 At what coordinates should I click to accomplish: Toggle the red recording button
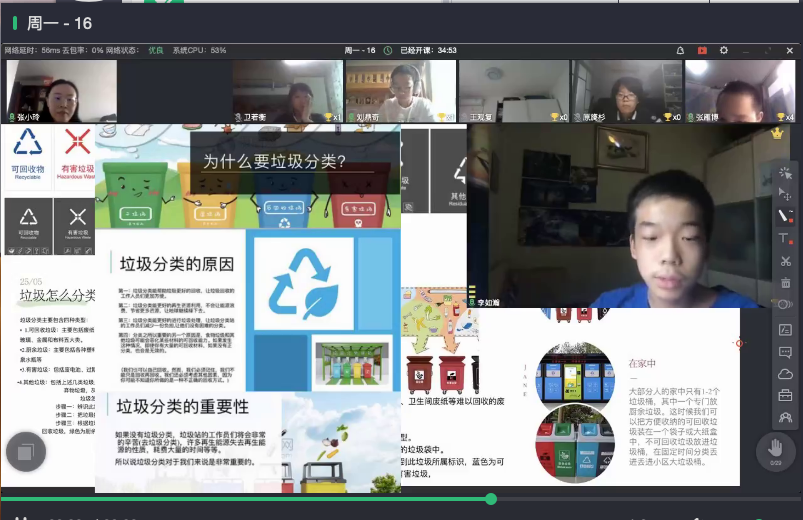pos(702,50)
